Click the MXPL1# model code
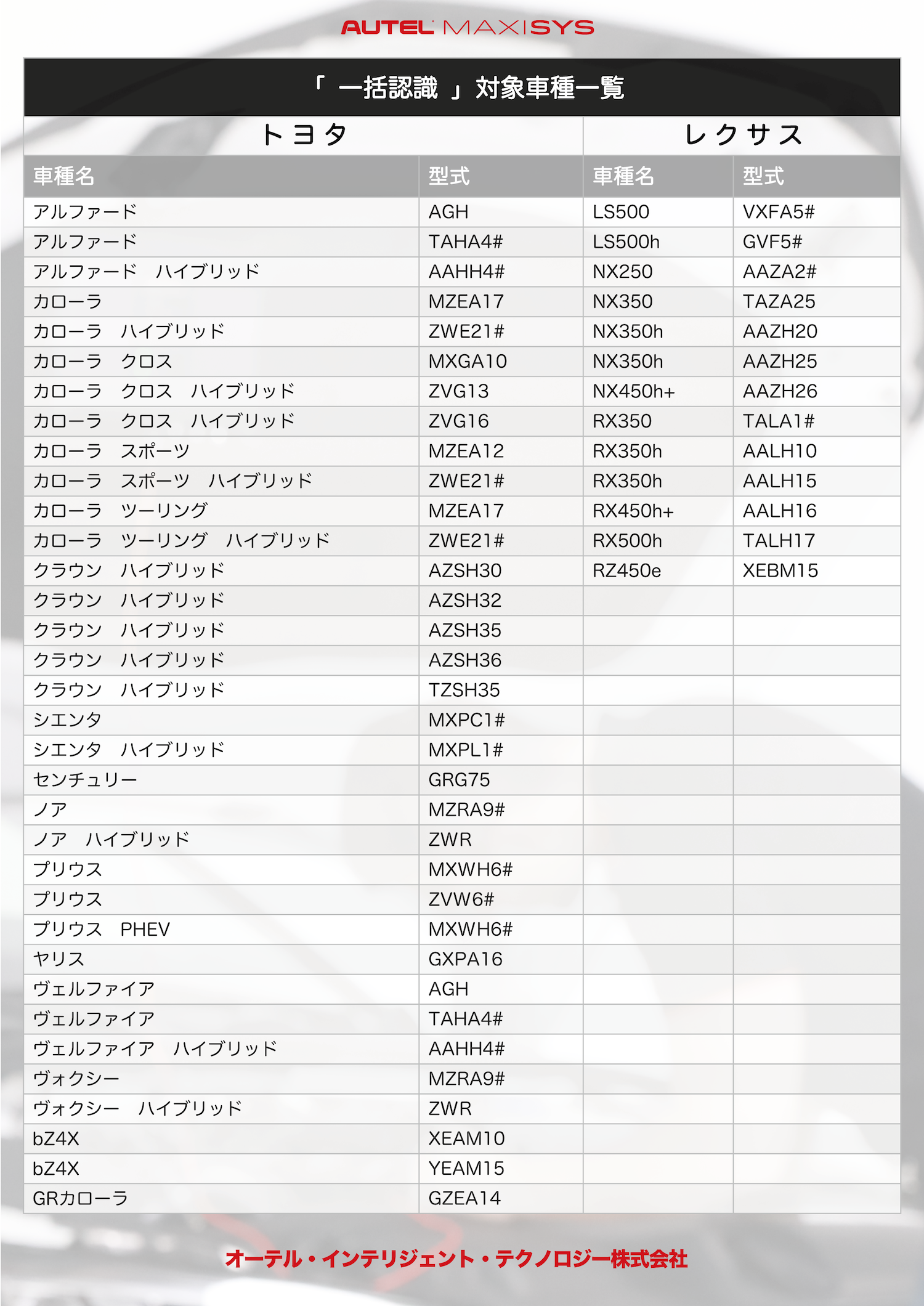 466,750
